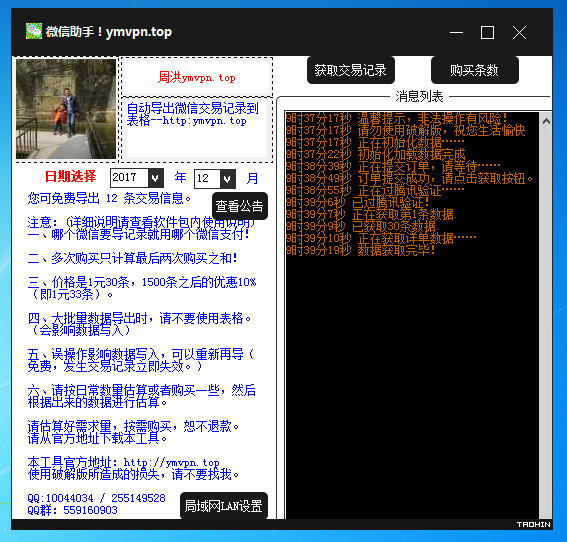Image resolution: width=567 pixels, height=542 pixels.
Task: Click the year field showing 2017
Action: click(x=129, y=178)
